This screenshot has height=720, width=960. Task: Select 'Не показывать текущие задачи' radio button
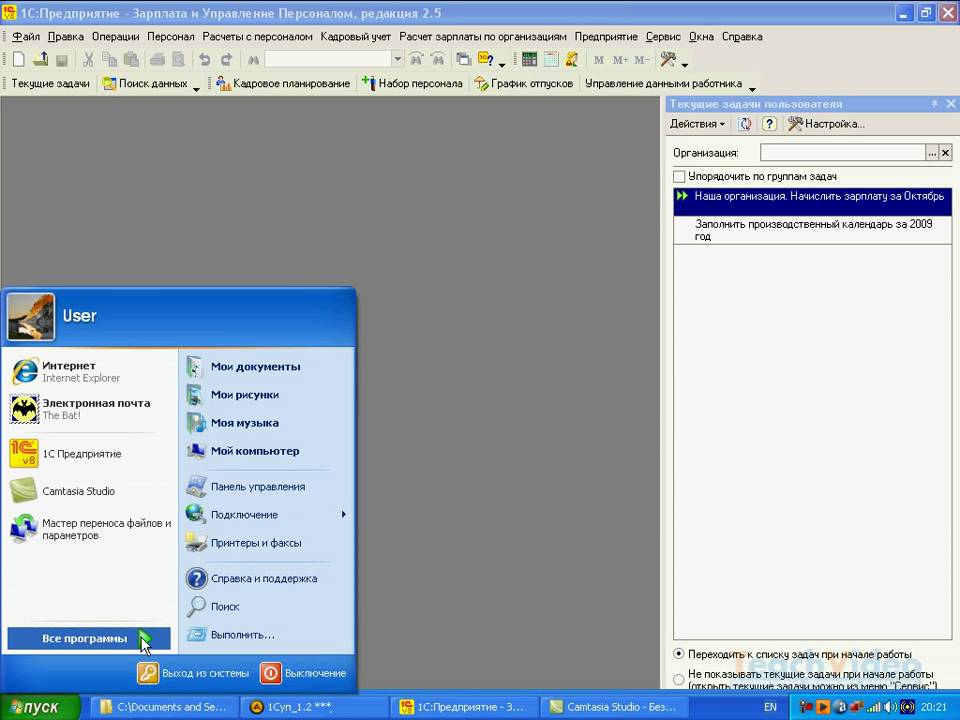(x=678, y=679)
